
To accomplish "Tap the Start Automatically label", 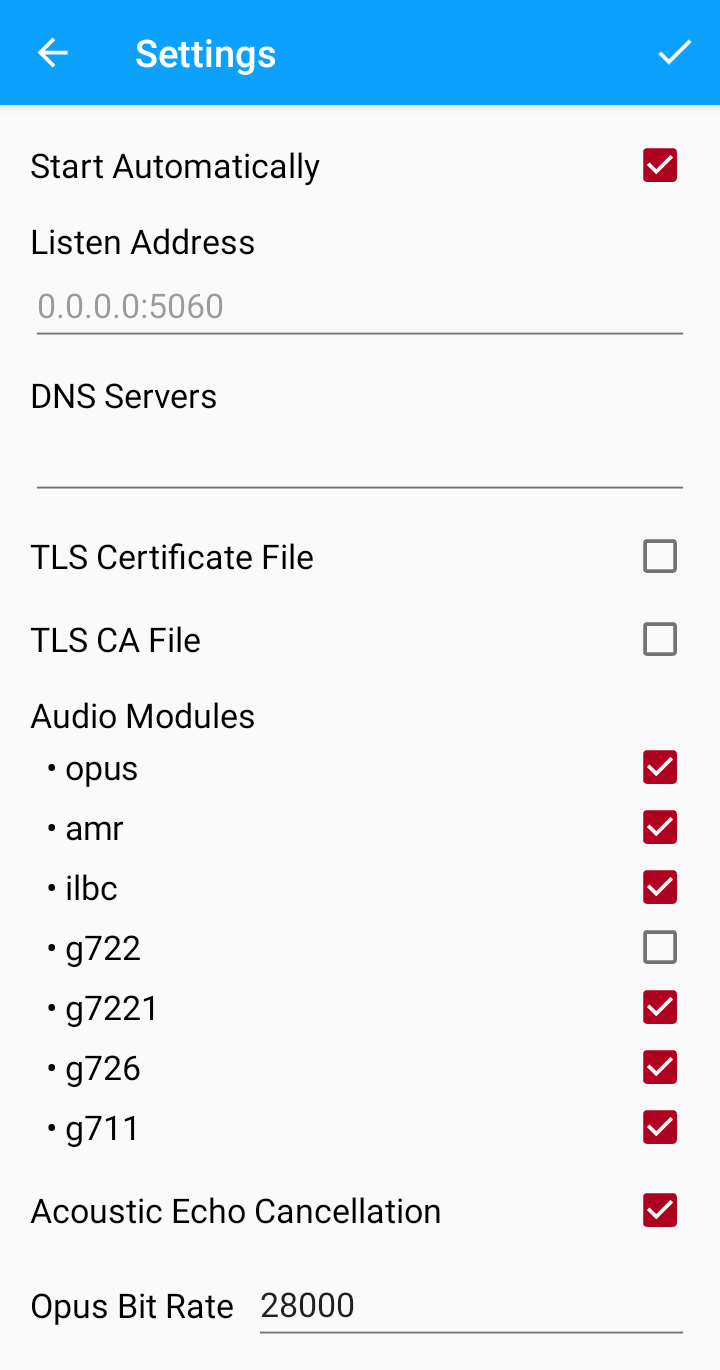I will (x=175, y=166).
